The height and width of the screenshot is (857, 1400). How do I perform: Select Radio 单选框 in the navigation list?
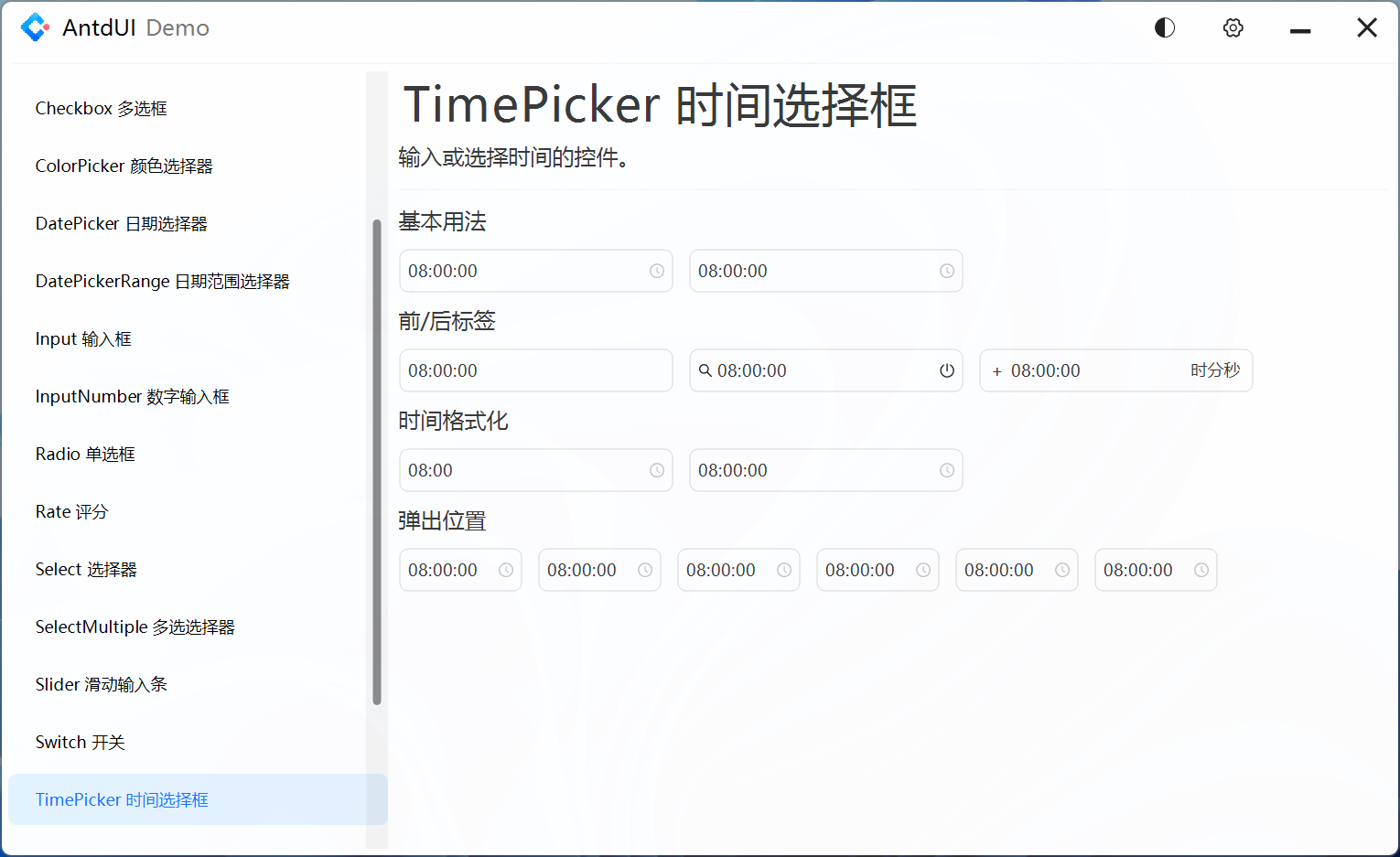point(85,454)
